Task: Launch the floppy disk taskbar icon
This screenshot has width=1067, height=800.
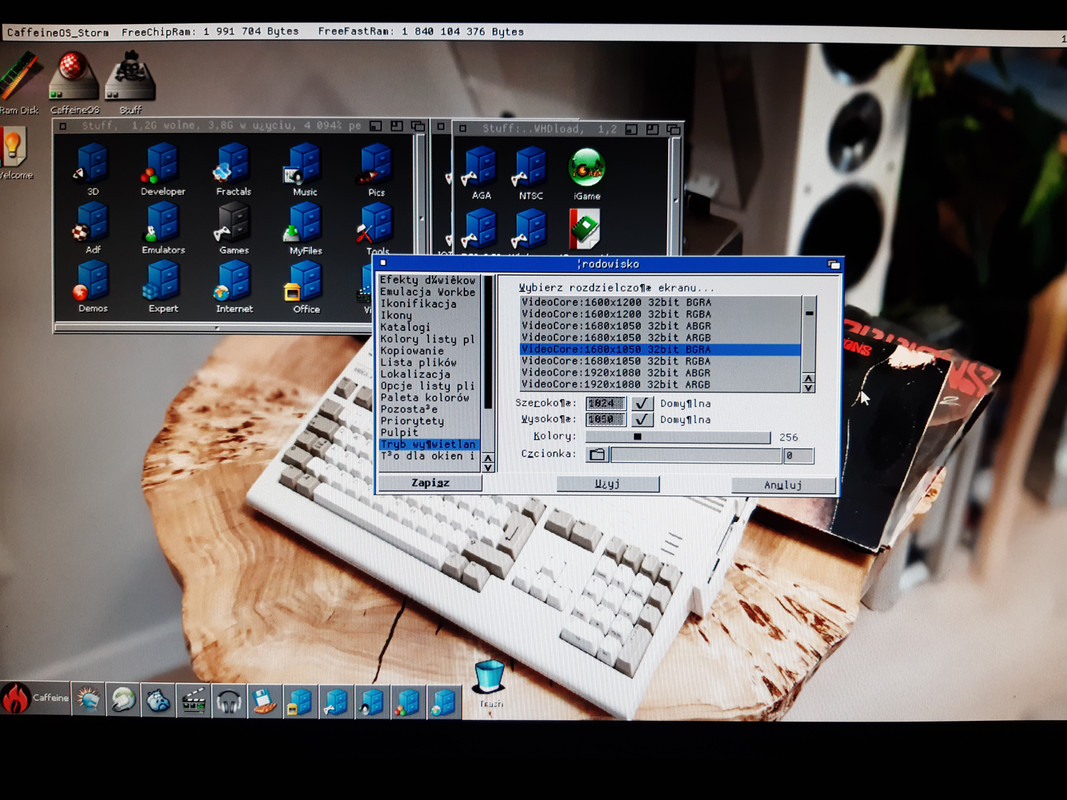Action: [x=264, y=701]
